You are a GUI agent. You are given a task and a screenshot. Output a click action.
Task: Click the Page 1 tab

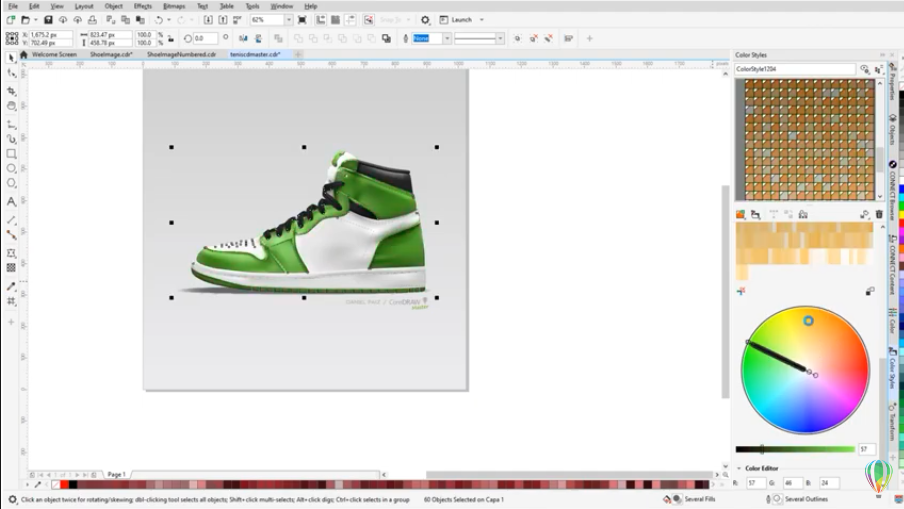[116, 474]
